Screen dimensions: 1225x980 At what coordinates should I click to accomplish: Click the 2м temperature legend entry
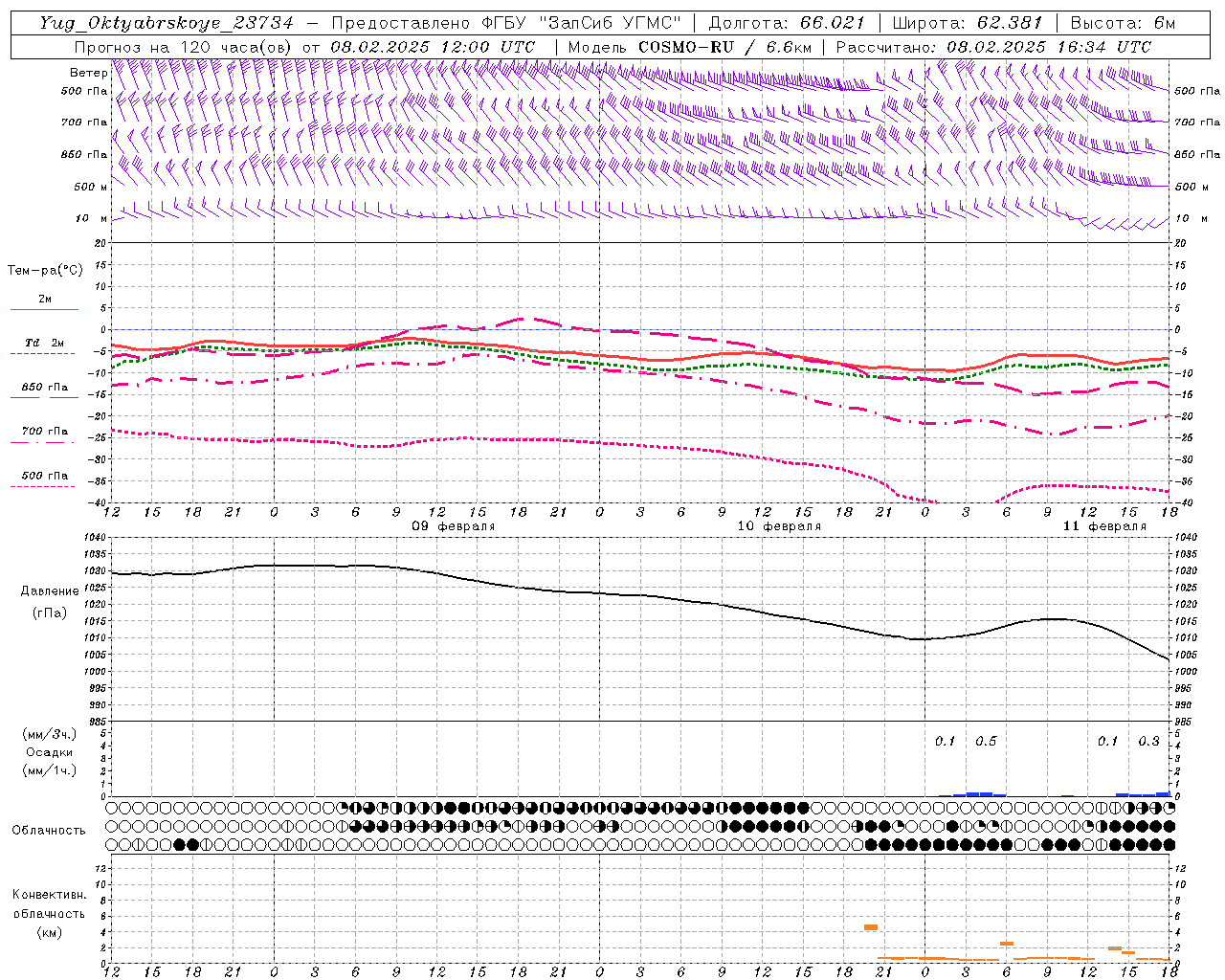pyautogui.click(x=45, y=299)
